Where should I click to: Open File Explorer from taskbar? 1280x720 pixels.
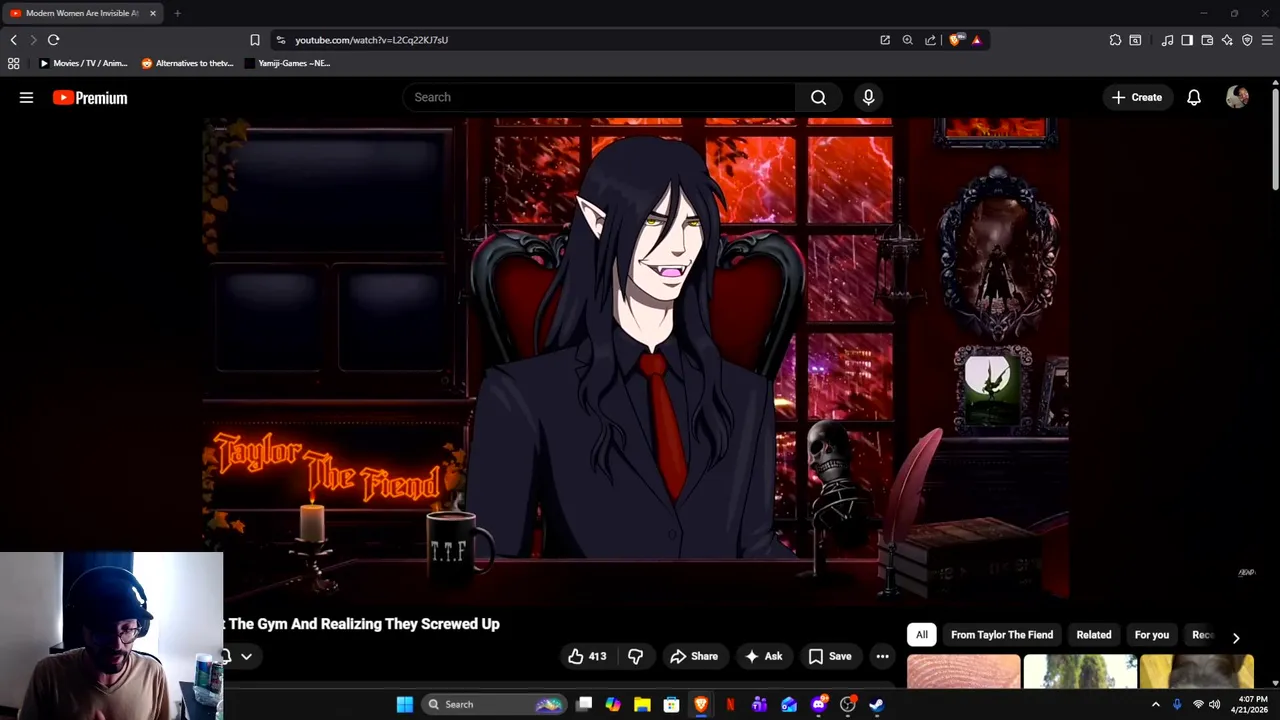tap(642, 704)
